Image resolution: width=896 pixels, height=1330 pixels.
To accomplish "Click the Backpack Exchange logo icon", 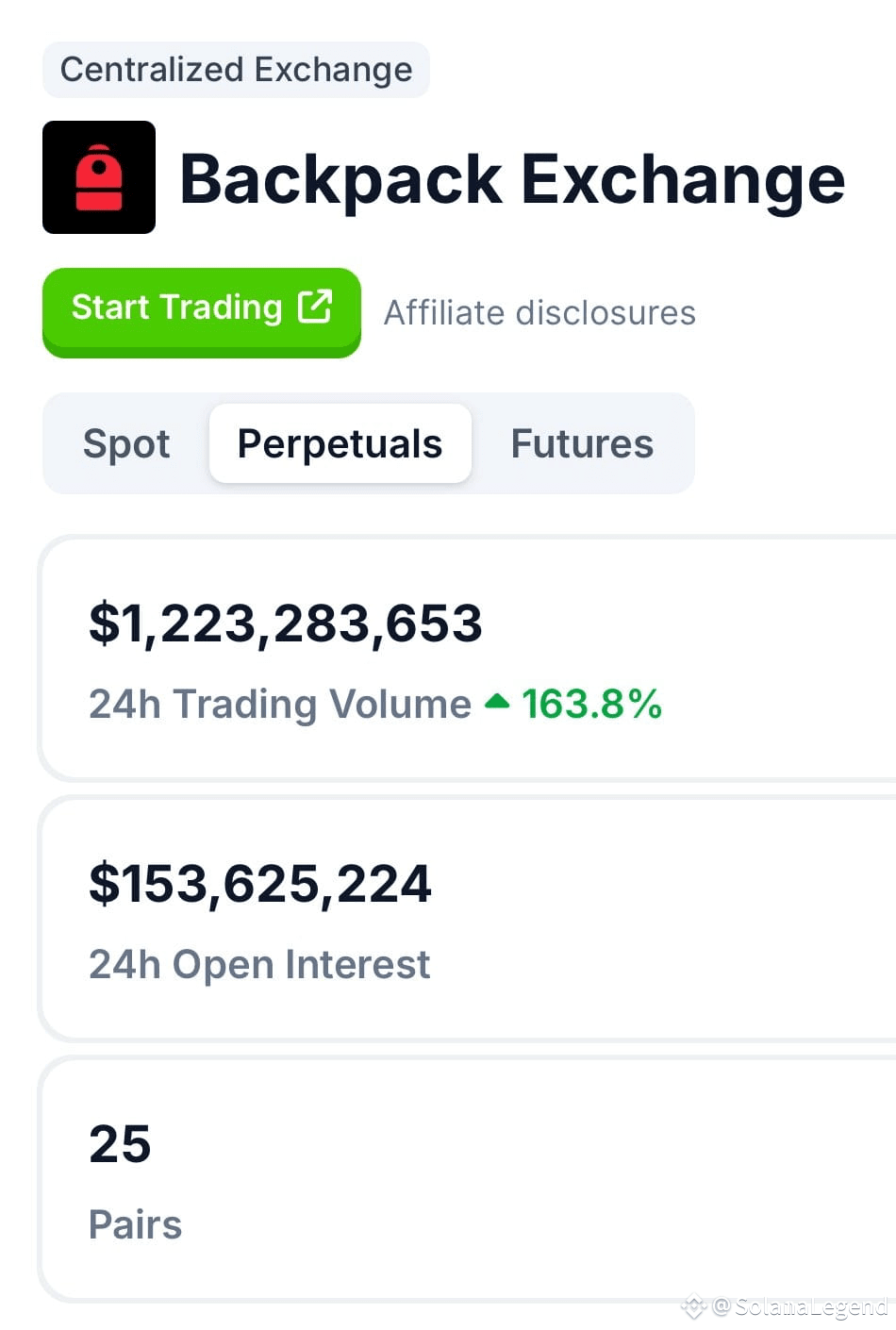I will point(99,177).
